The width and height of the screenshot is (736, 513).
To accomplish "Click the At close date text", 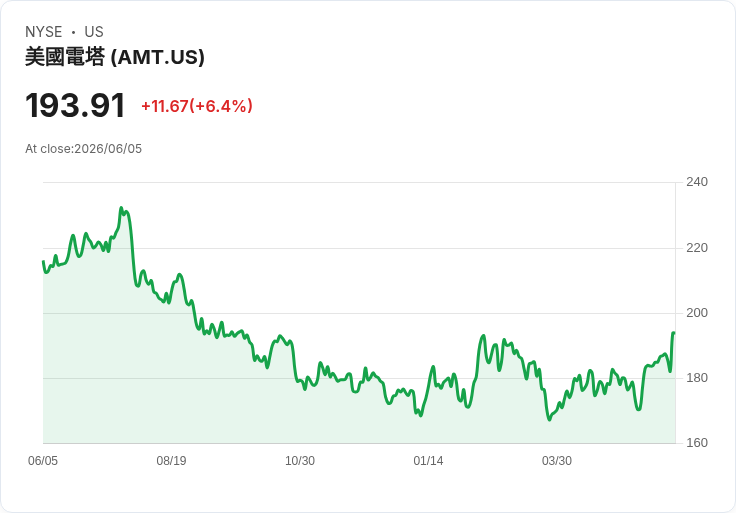I will coord(84,149).
